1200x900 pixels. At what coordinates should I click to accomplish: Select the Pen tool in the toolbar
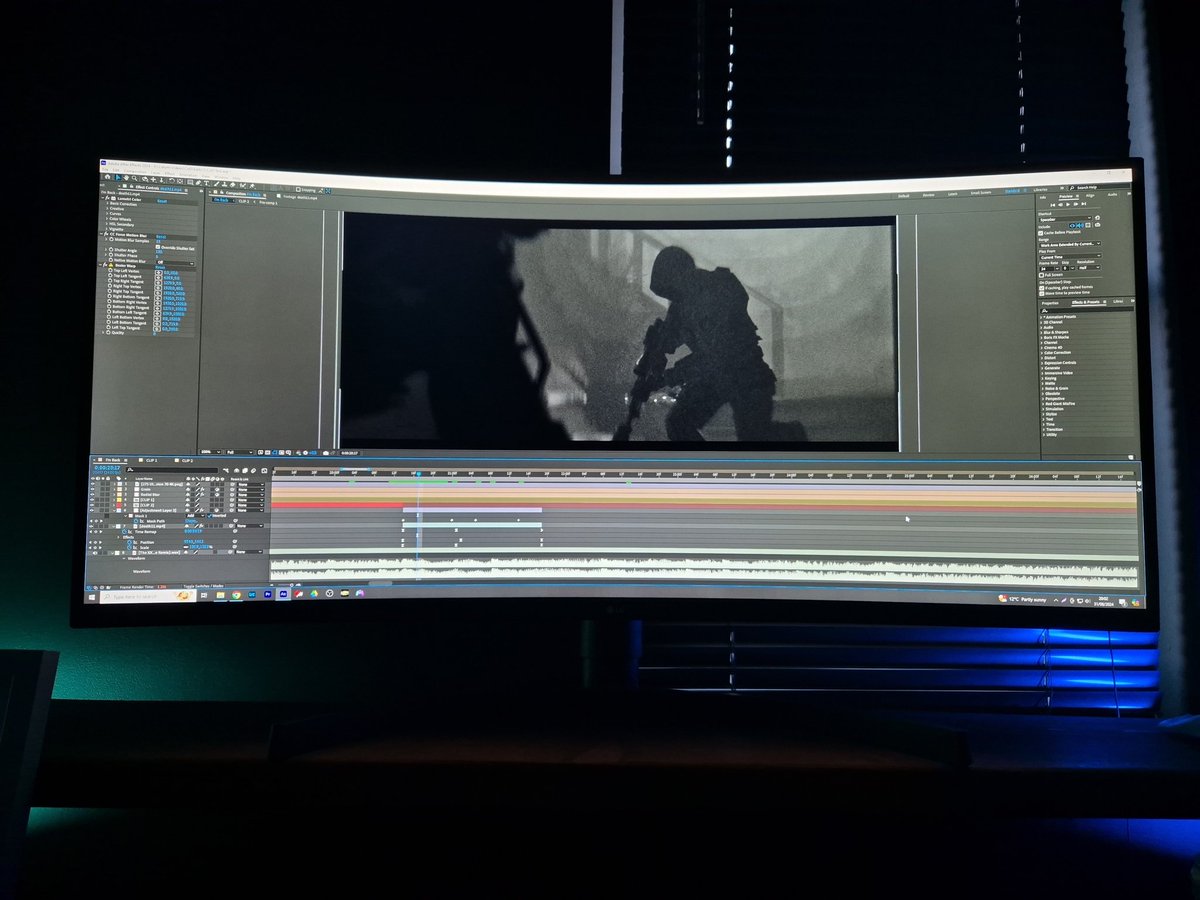(x=198, y=182)
